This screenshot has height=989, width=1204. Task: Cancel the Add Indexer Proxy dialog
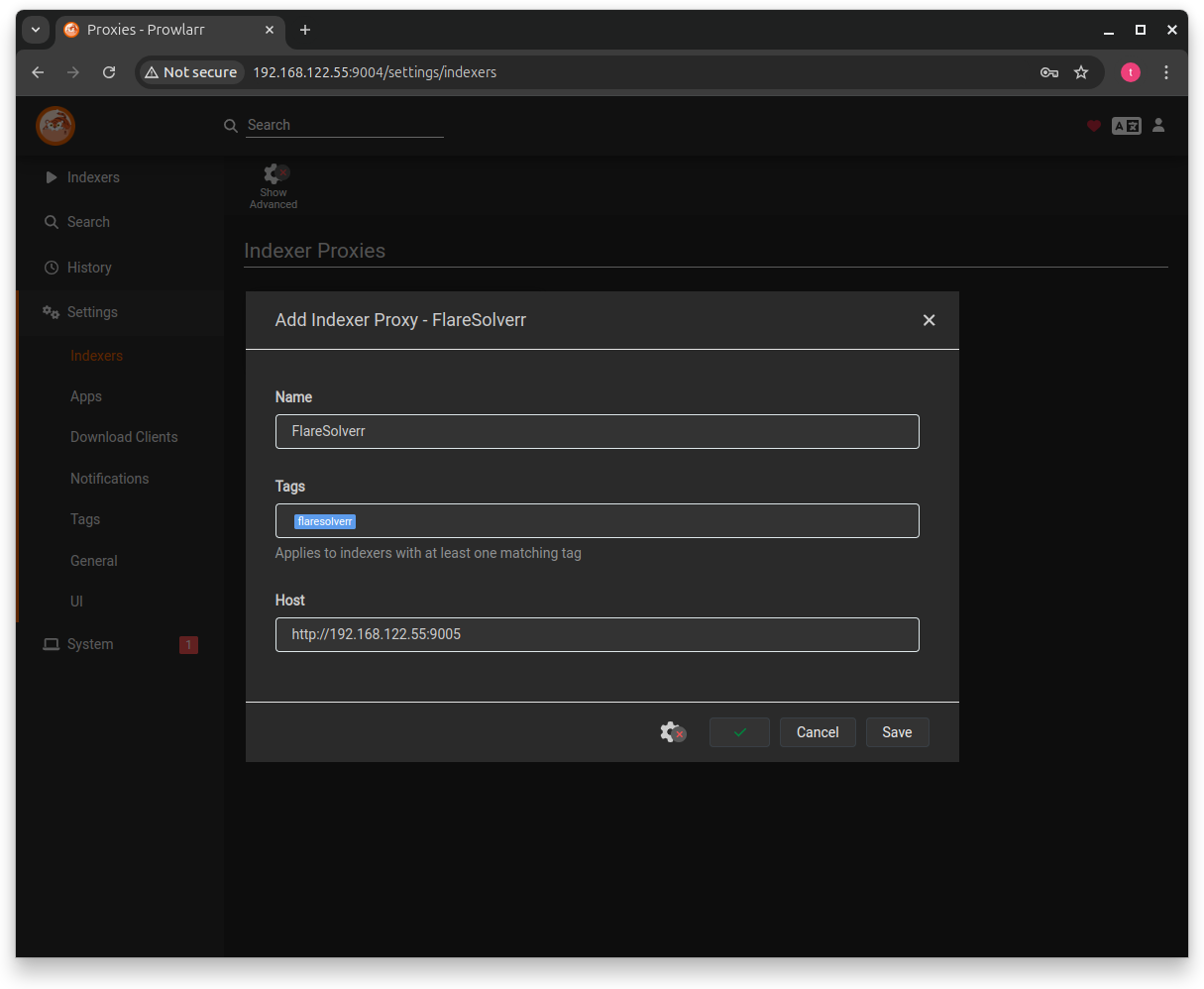pos(817,731)
